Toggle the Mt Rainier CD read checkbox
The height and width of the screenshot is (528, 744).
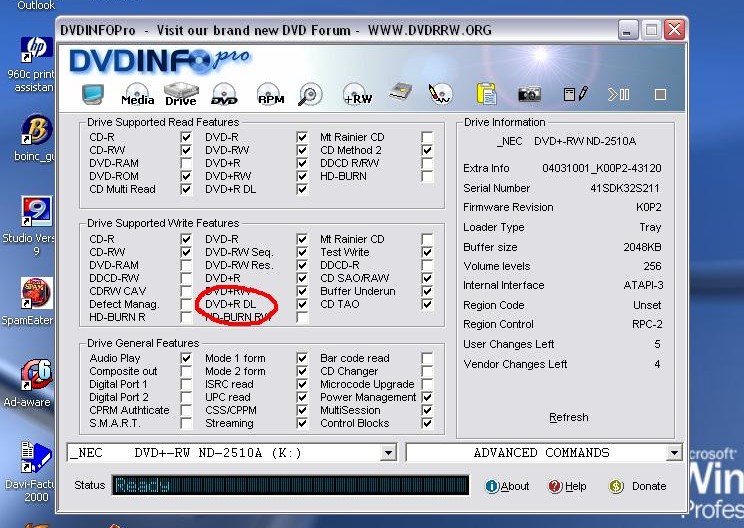coord(427,137)
